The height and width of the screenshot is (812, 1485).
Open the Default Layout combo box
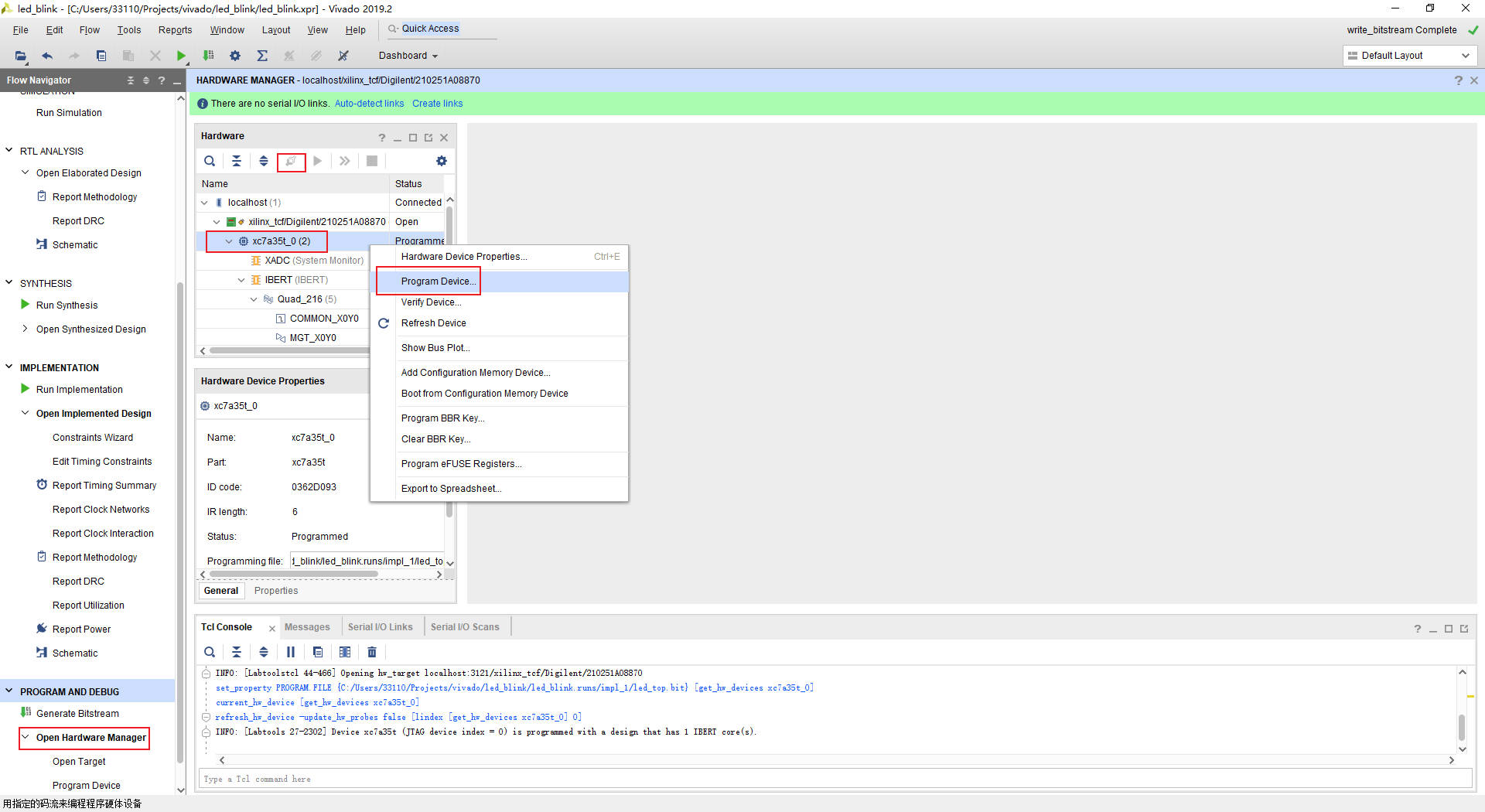1409,56
